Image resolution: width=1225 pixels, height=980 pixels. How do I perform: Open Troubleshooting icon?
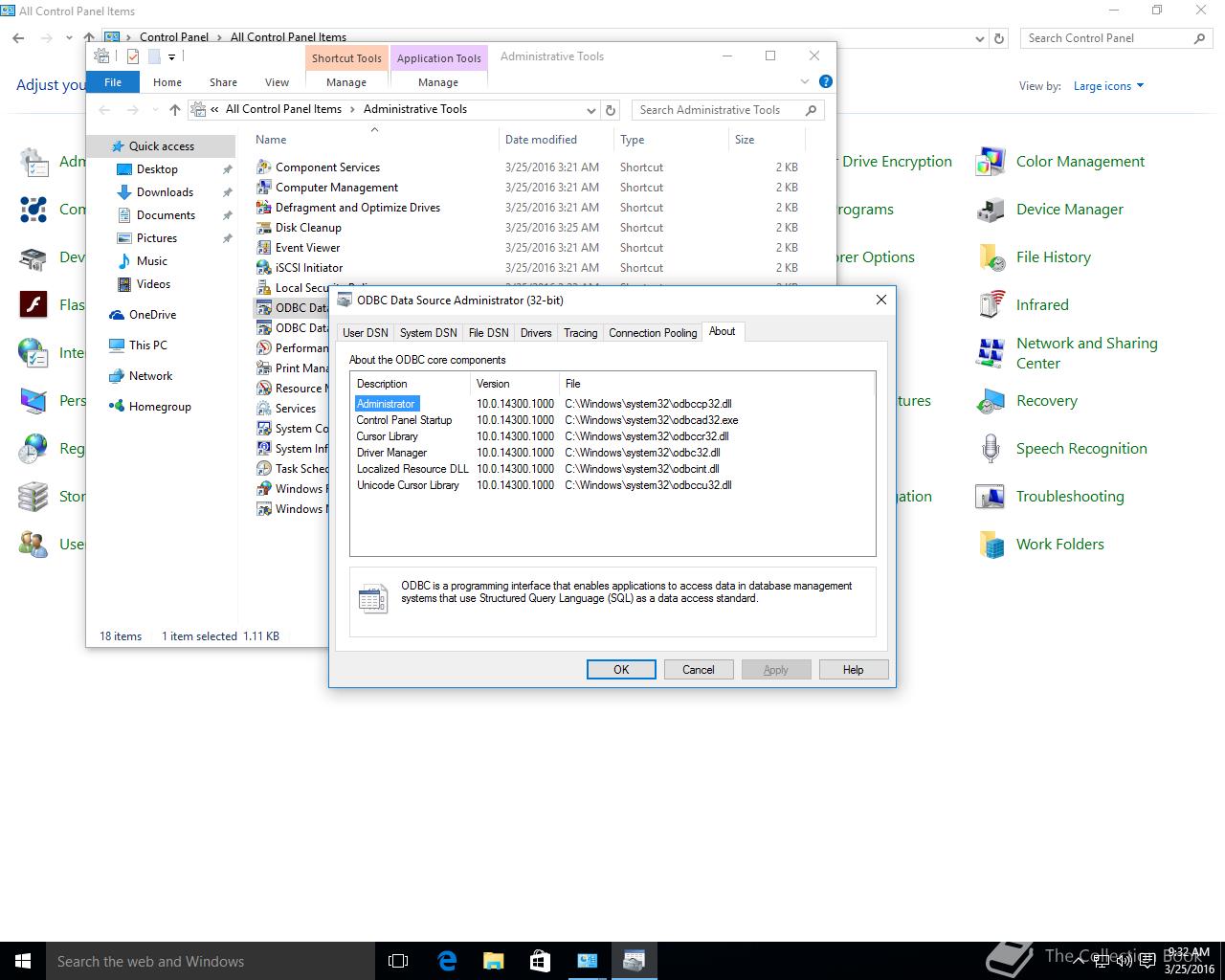pyautogui.click(x=991, y=497)
